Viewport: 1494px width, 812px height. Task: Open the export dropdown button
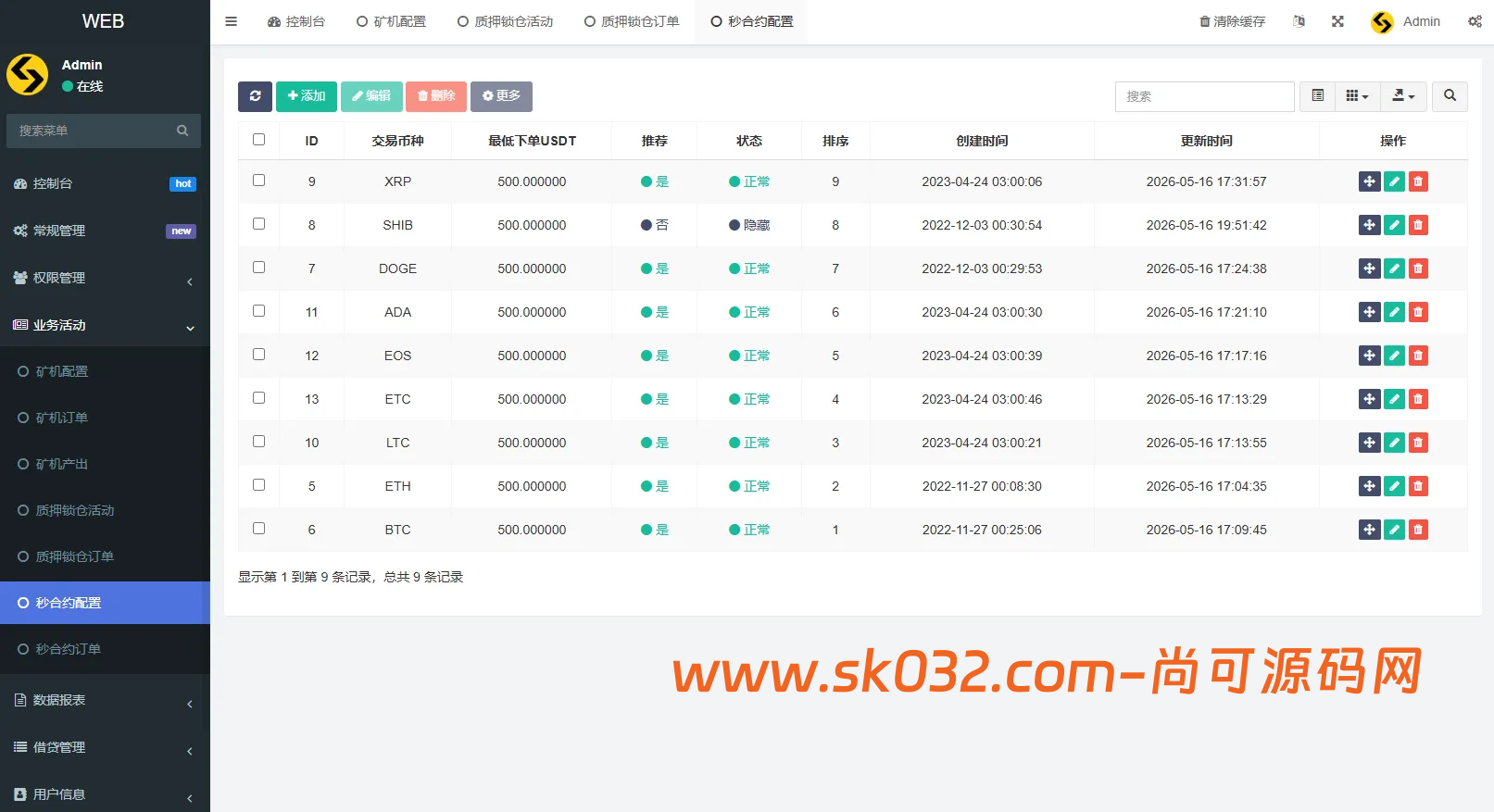coord(1403,96)
